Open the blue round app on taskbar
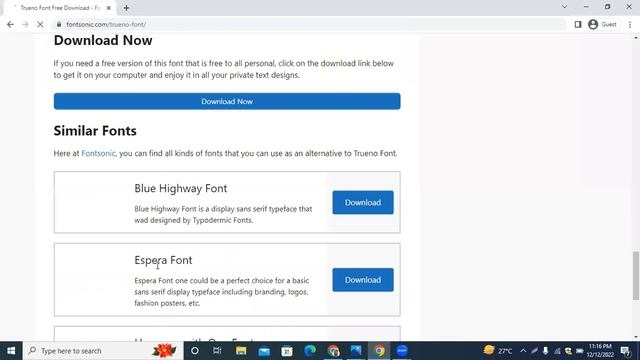The width and height of the screenshot is (640, 360). click(402, 351)
